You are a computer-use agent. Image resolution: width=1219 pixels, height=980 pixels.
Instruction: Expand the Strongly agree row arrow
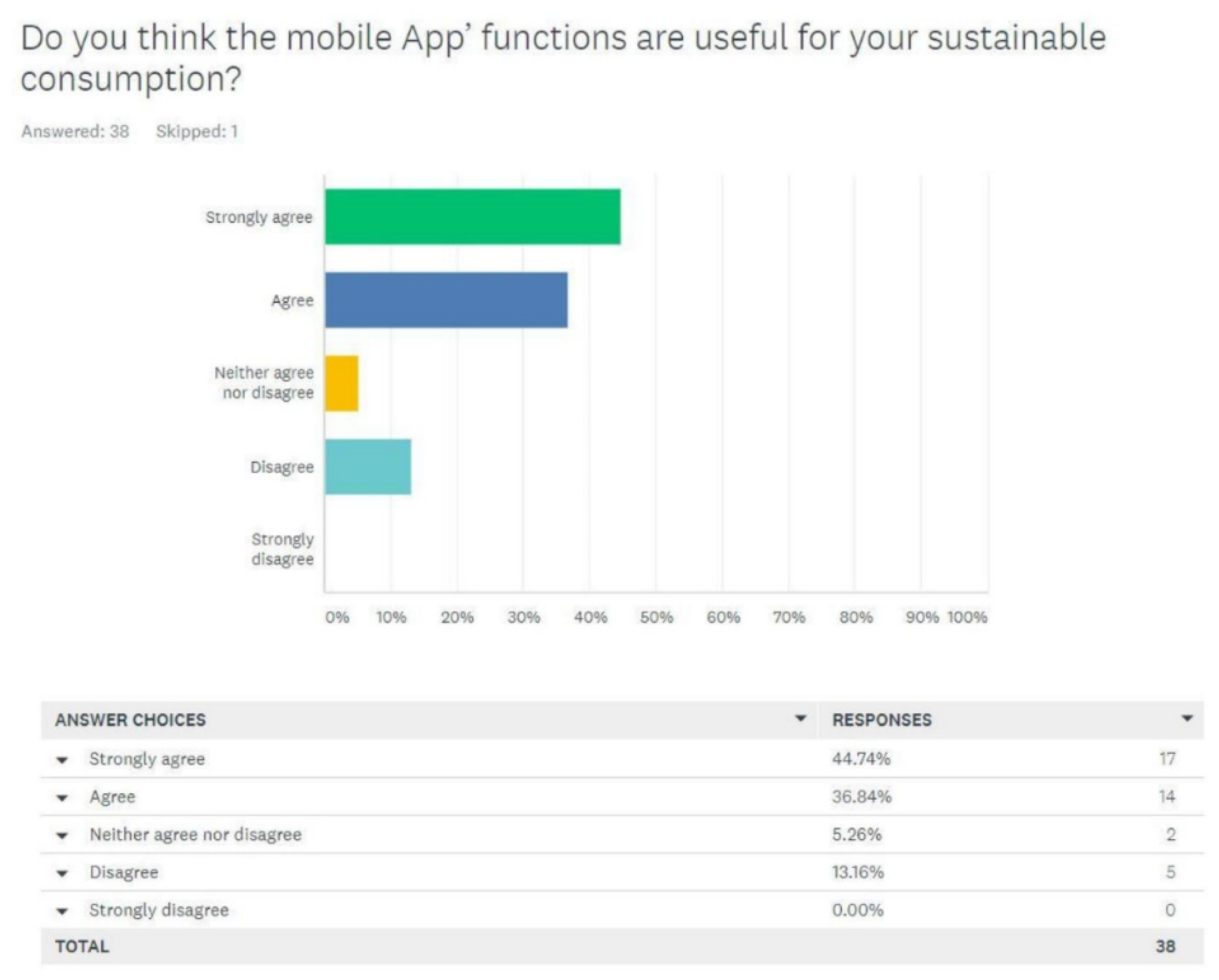62,761
